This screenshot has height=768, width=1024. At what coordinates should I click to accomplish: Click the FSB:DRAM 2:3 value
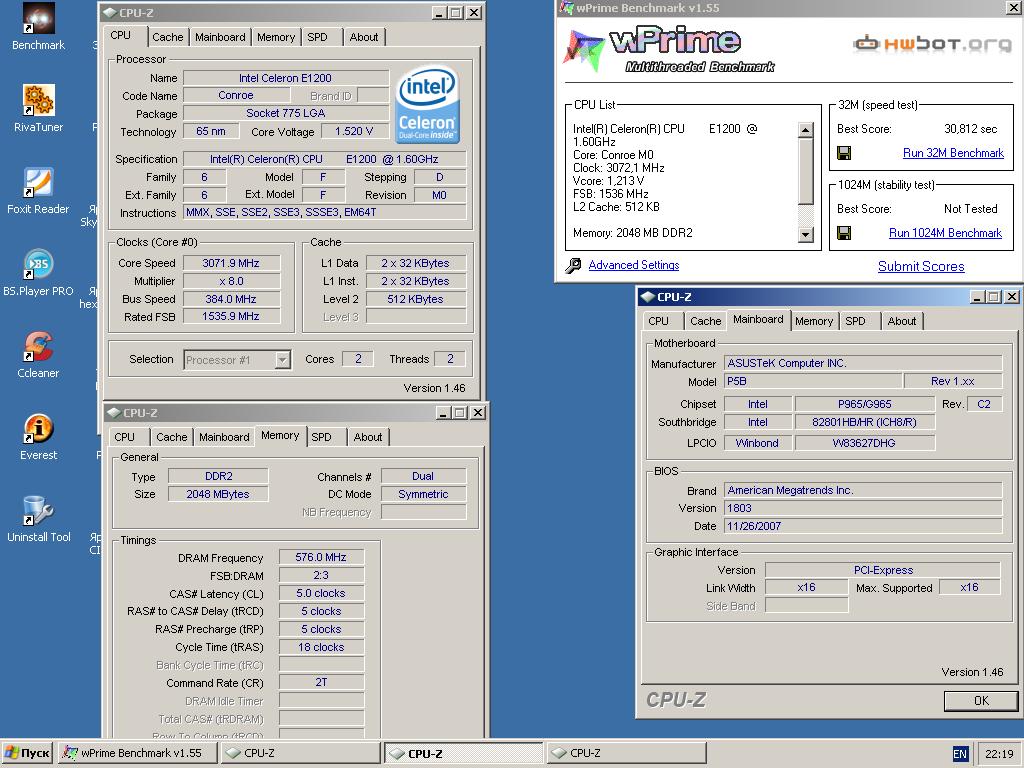click(x=321, y=575)
